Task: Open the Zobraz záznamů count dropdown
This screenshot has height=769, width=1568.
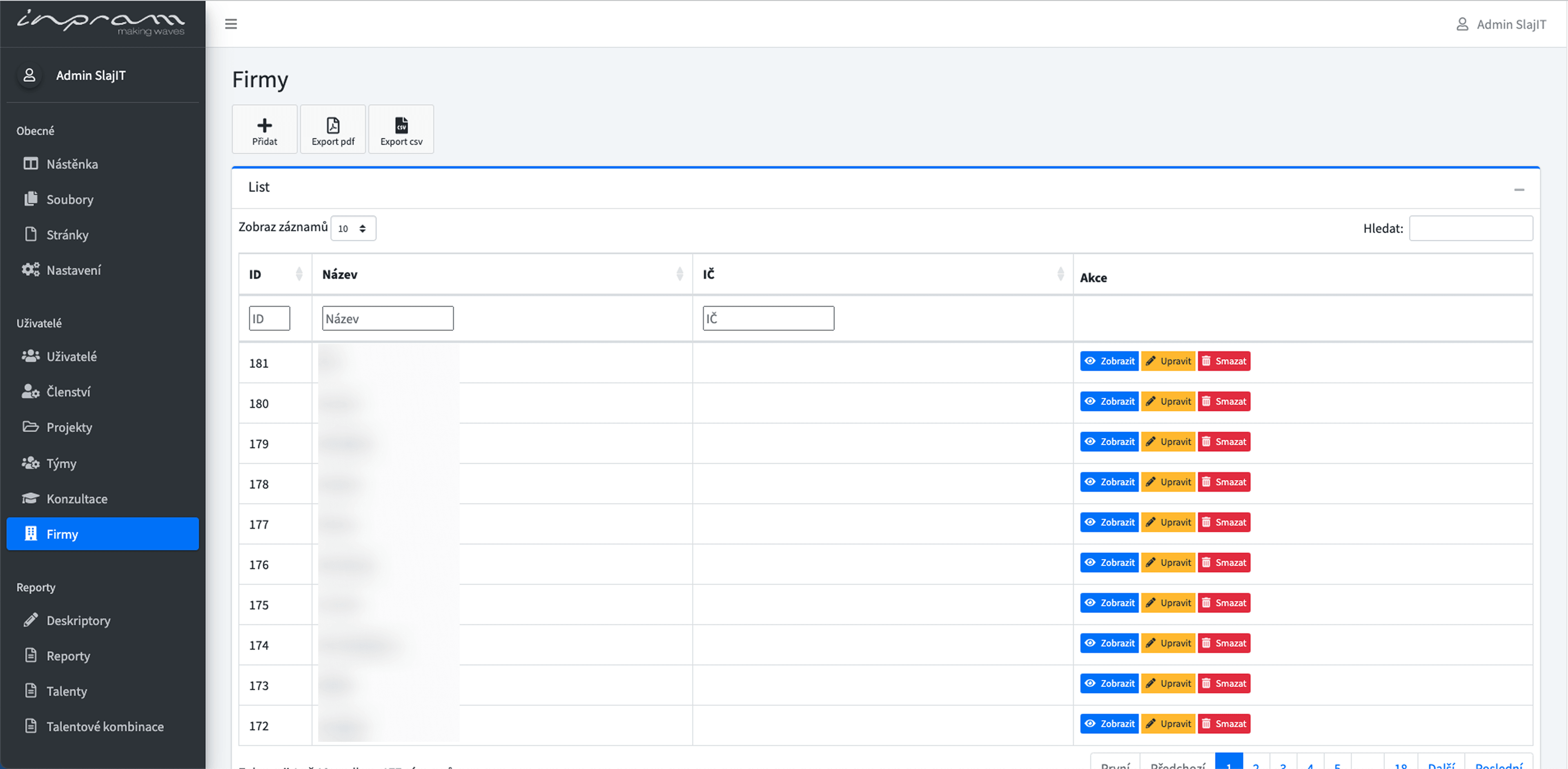Action: [x=353, y=228]
